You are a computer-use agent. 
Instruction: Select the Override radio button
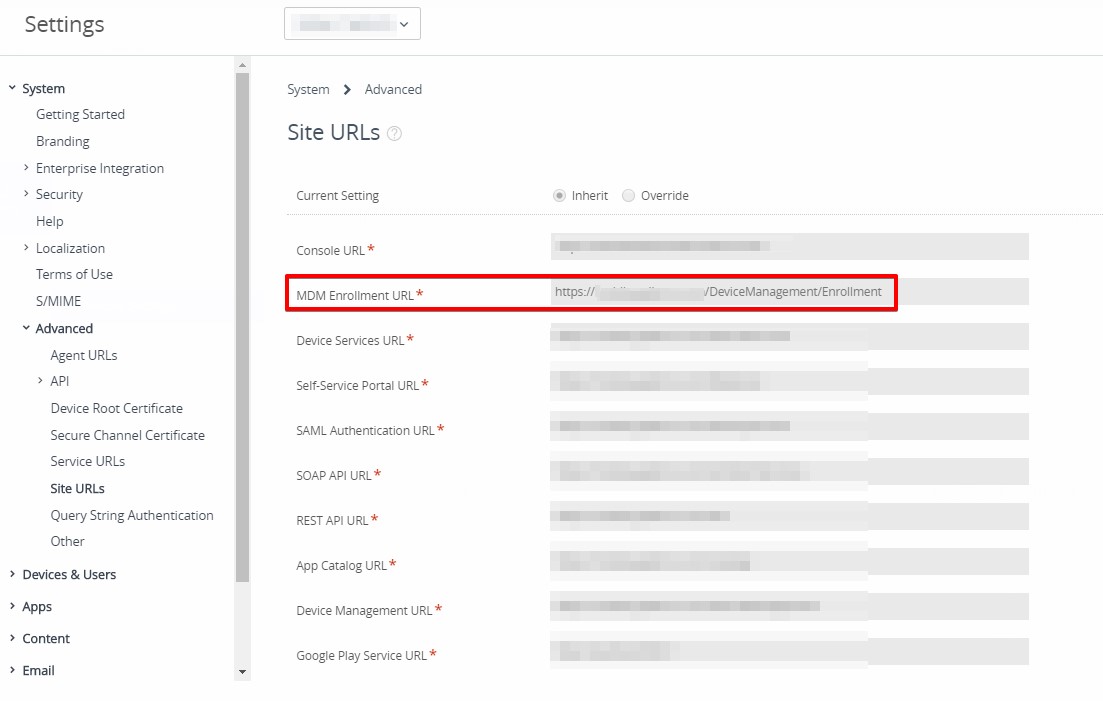click(x=629, y=196)
